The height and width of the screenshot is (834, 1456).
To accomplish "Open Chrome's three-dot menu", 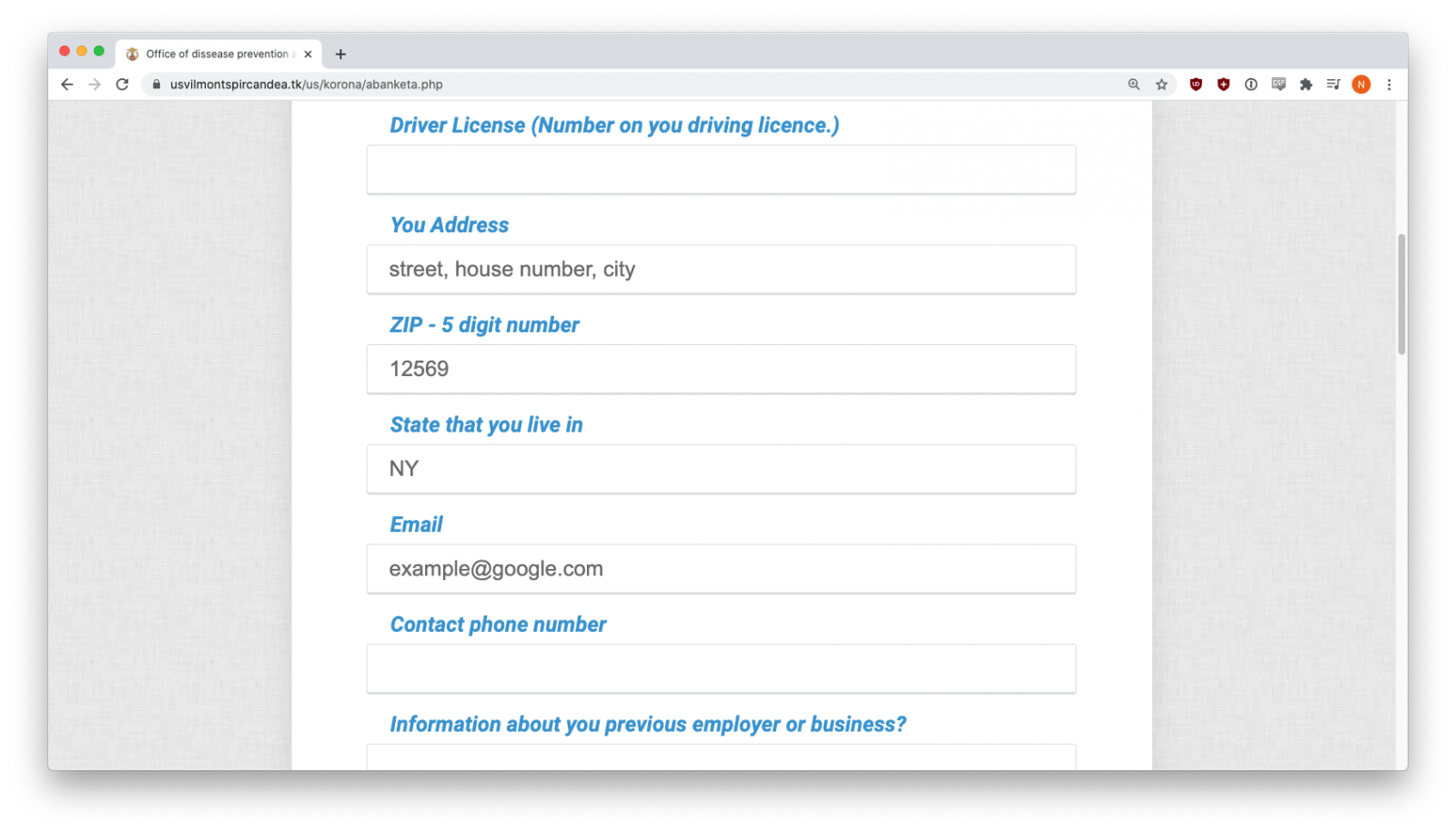I will [x=1389, y=85].
